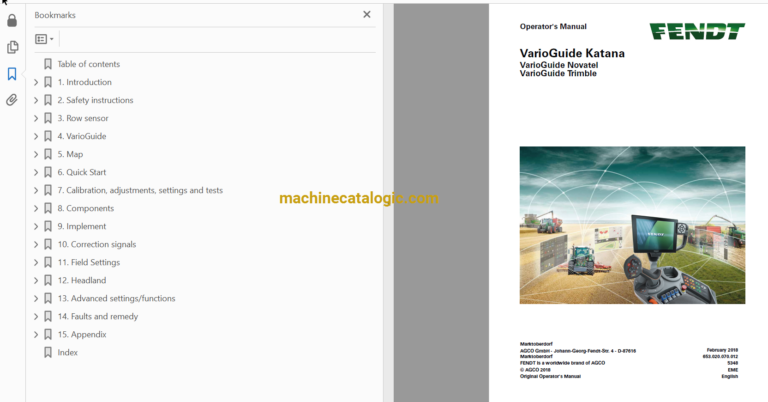Expand the 11. Field Settings bookmark

pos(36,262)
